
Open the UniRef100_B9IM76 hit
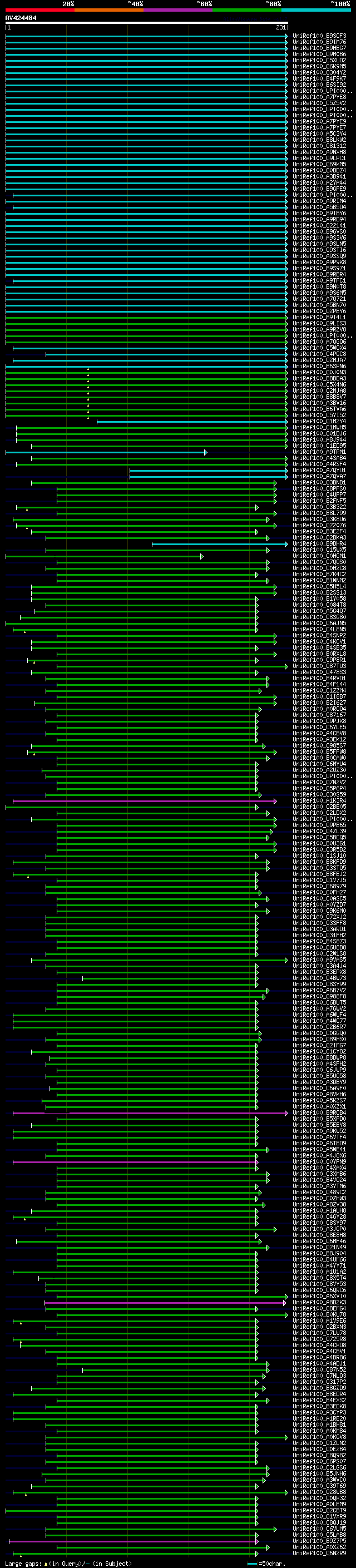pyautogui.click(x=319, y=42)
